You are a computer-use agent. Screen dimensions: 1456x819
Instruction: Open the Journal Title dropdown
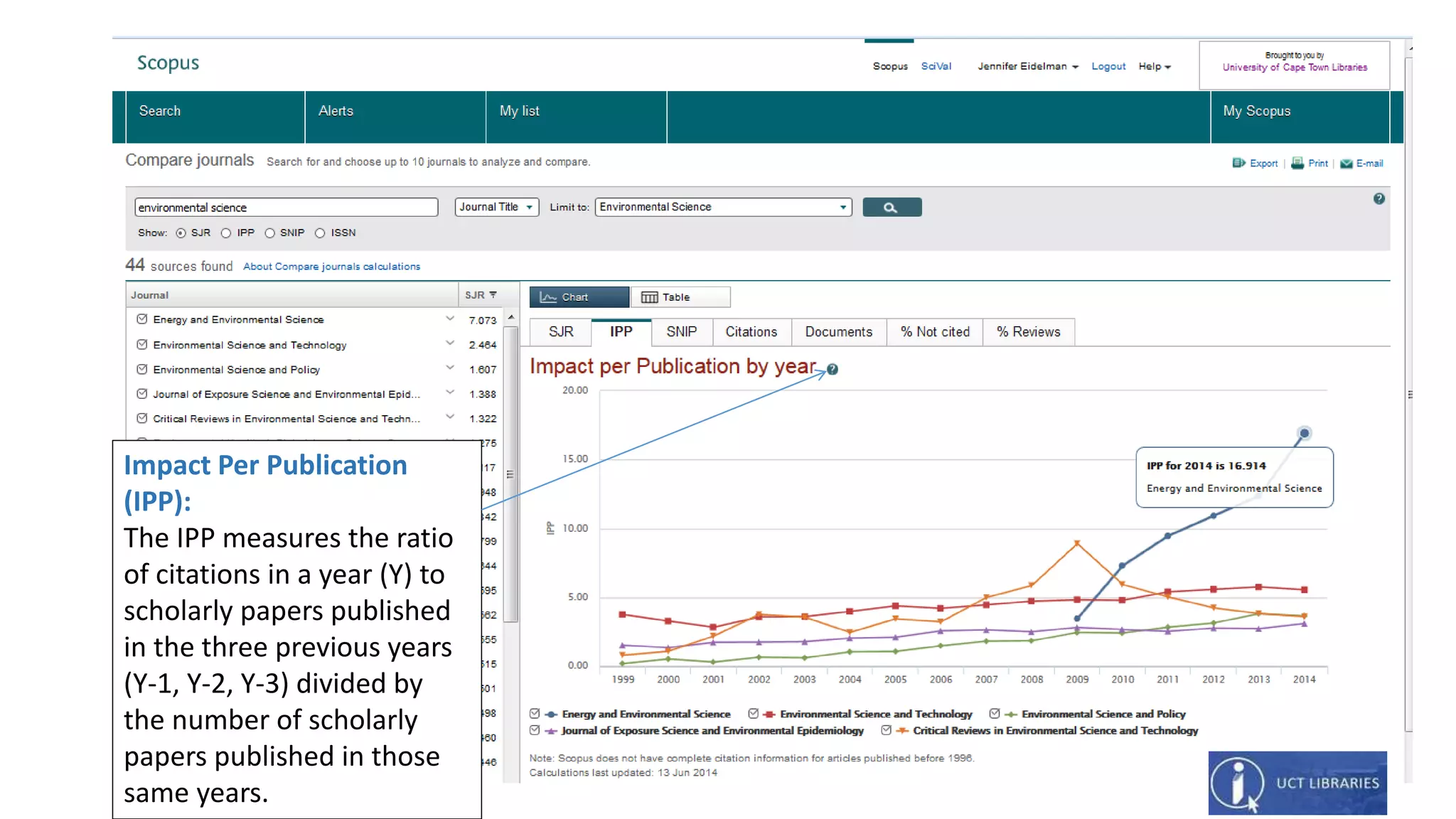pos(496,207)
